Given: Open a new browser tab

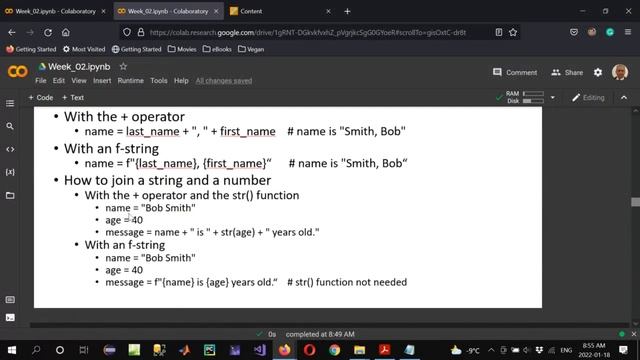Looking at the screenshot, I should coord(347,11).
